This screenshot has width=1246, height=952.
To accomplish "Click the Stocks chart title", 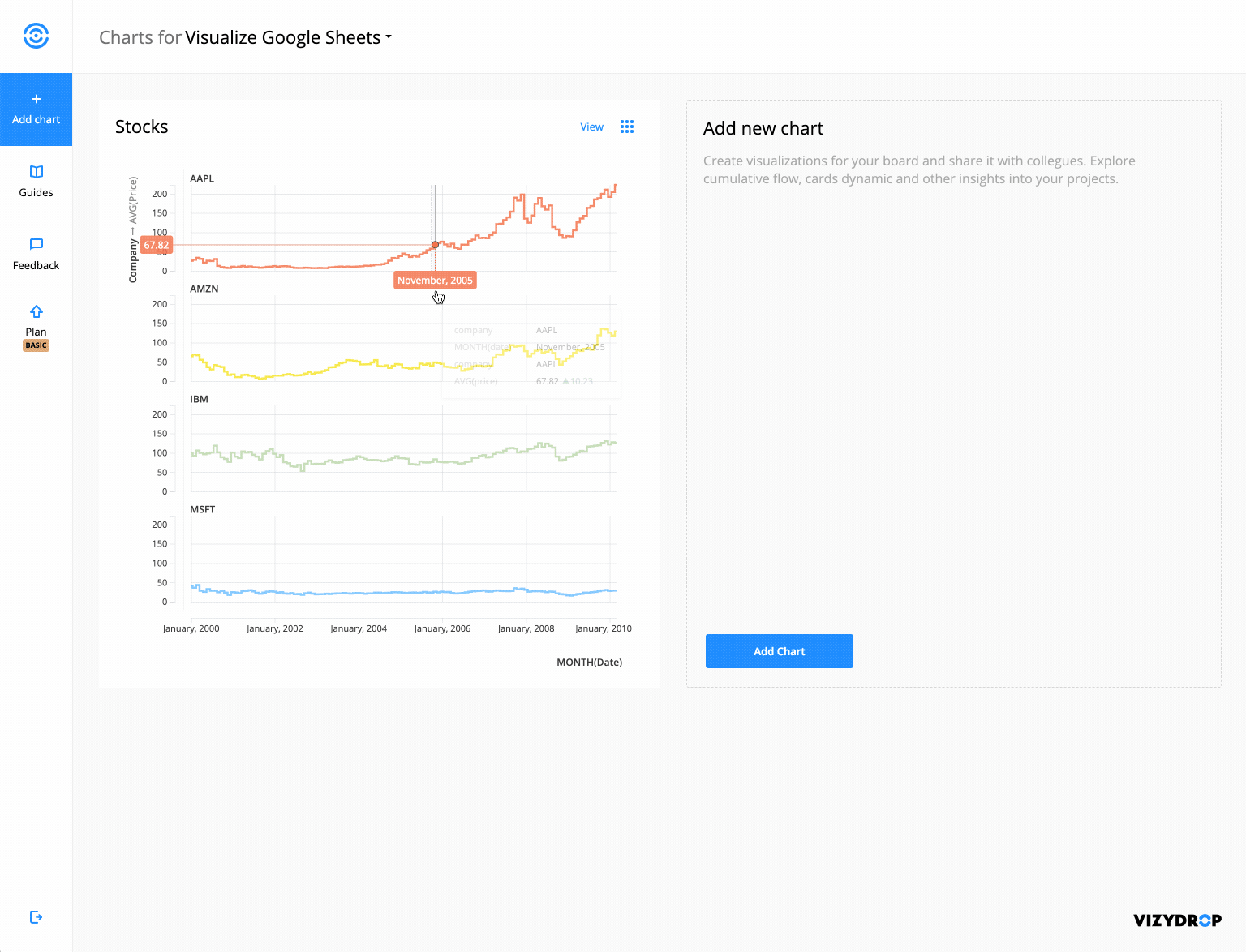I will 141,127.
